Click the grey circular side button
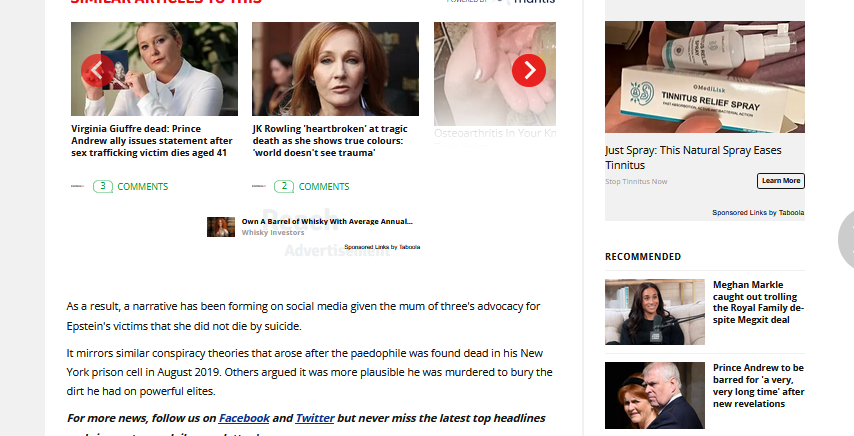Screen dimensions: 854x436 click(846, 240)
